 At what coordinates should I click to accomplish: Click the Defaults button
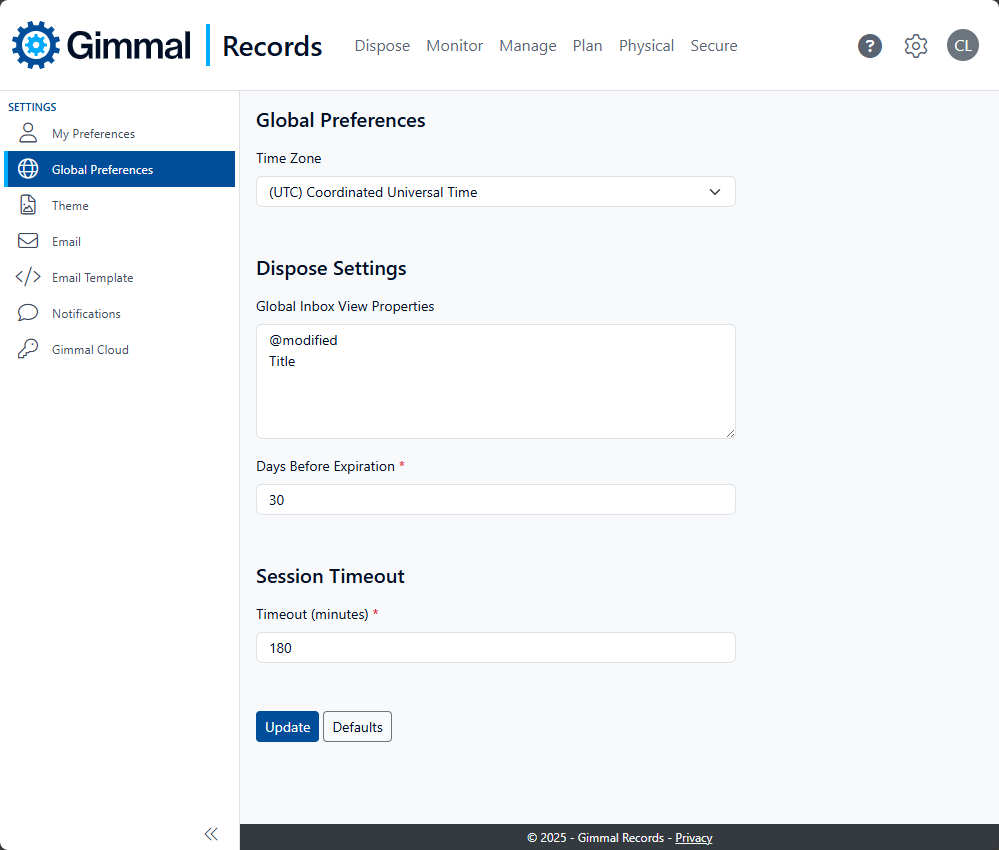357,727
